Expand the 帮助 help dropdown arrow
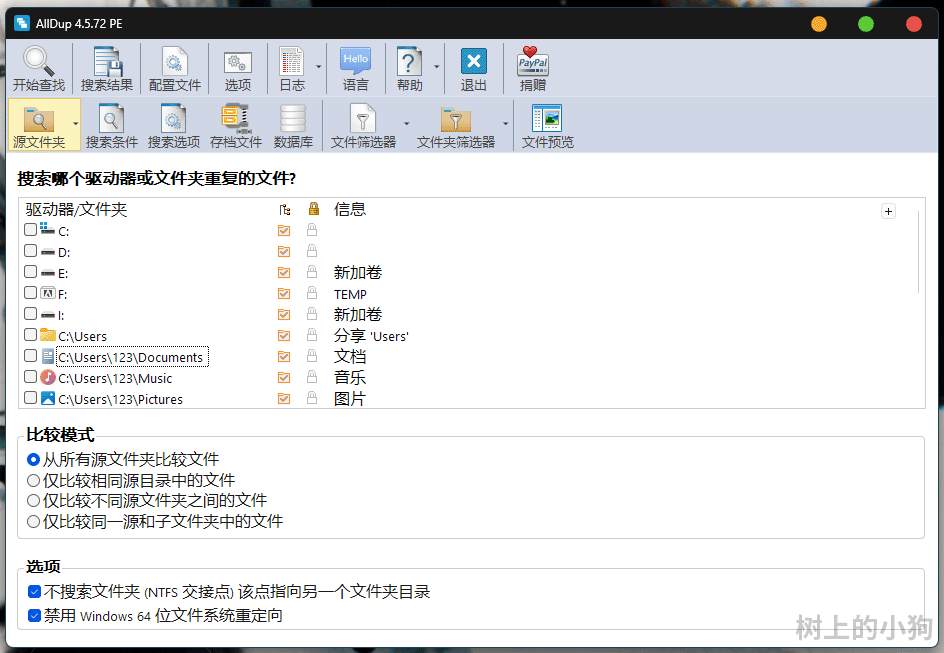Image resolution: width=944 pixels, height=653 pixels. click(437, 66)
